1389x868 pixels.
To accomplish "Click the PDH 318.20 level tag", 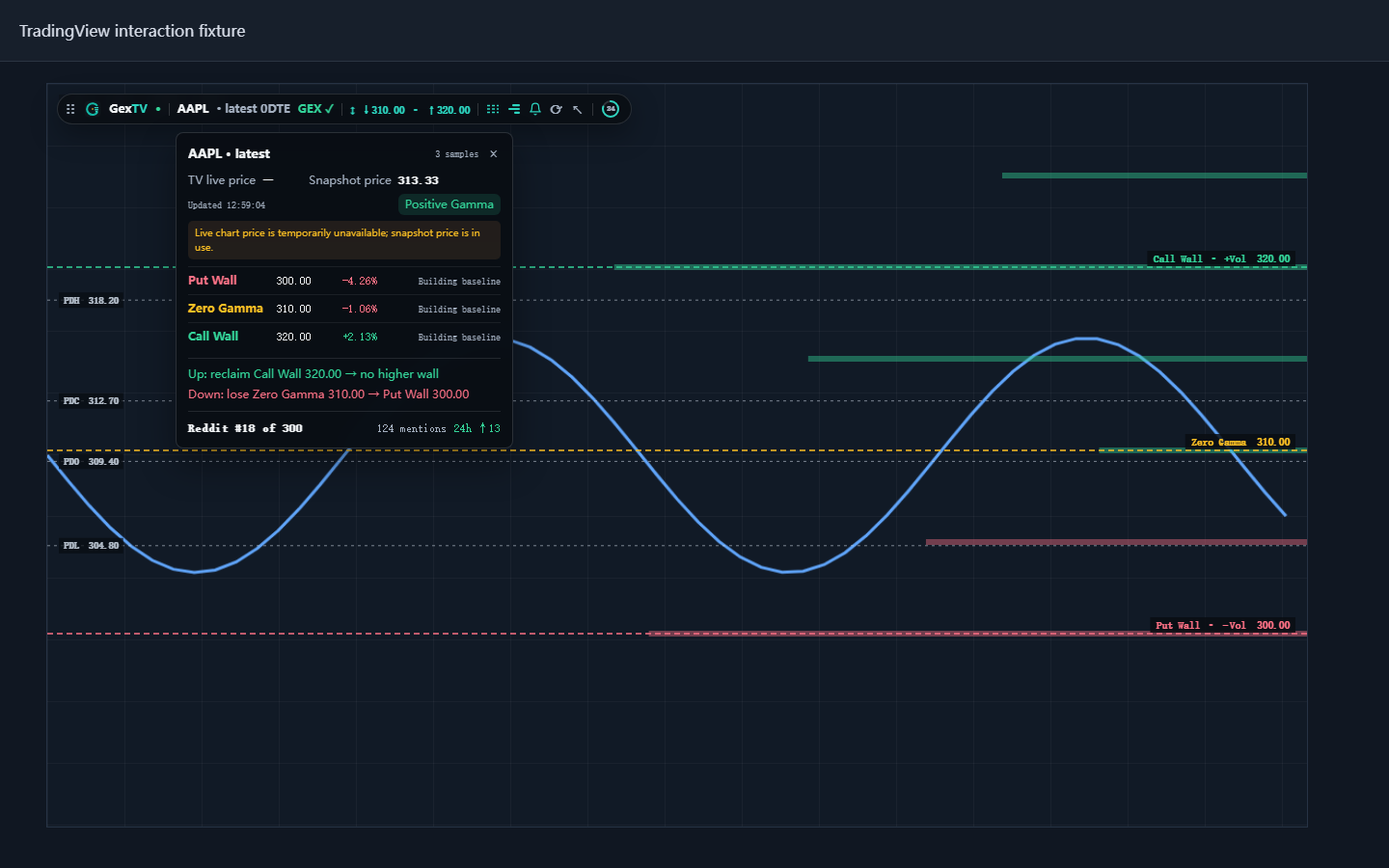I will [92, 301].
